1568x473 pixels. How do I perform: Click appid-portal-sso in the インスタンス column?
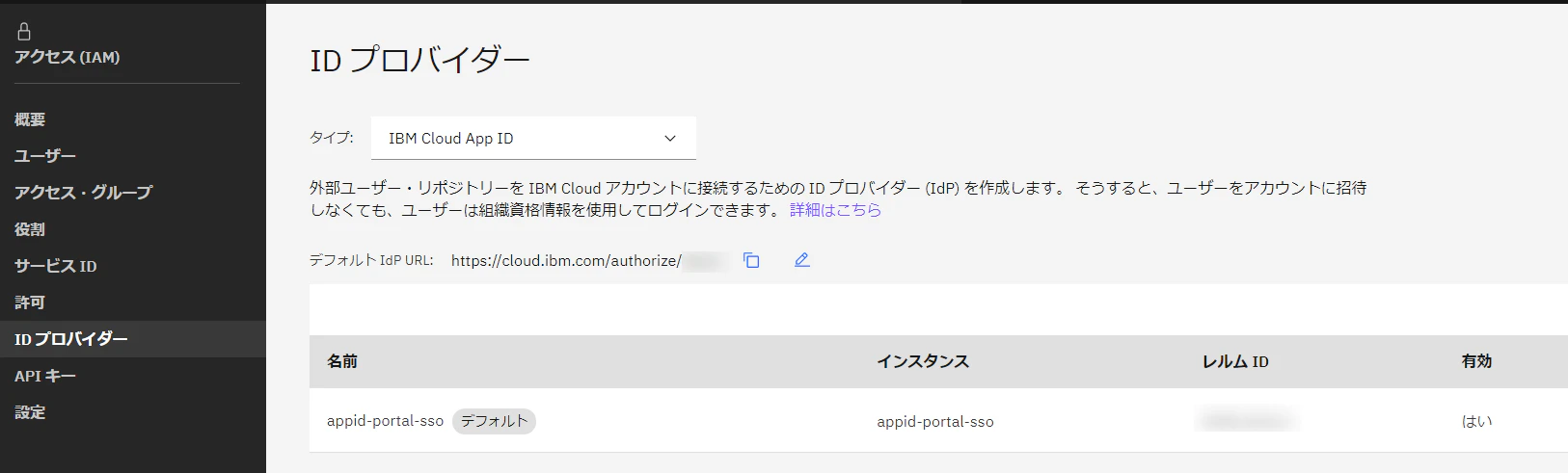[x=935, y=422]
